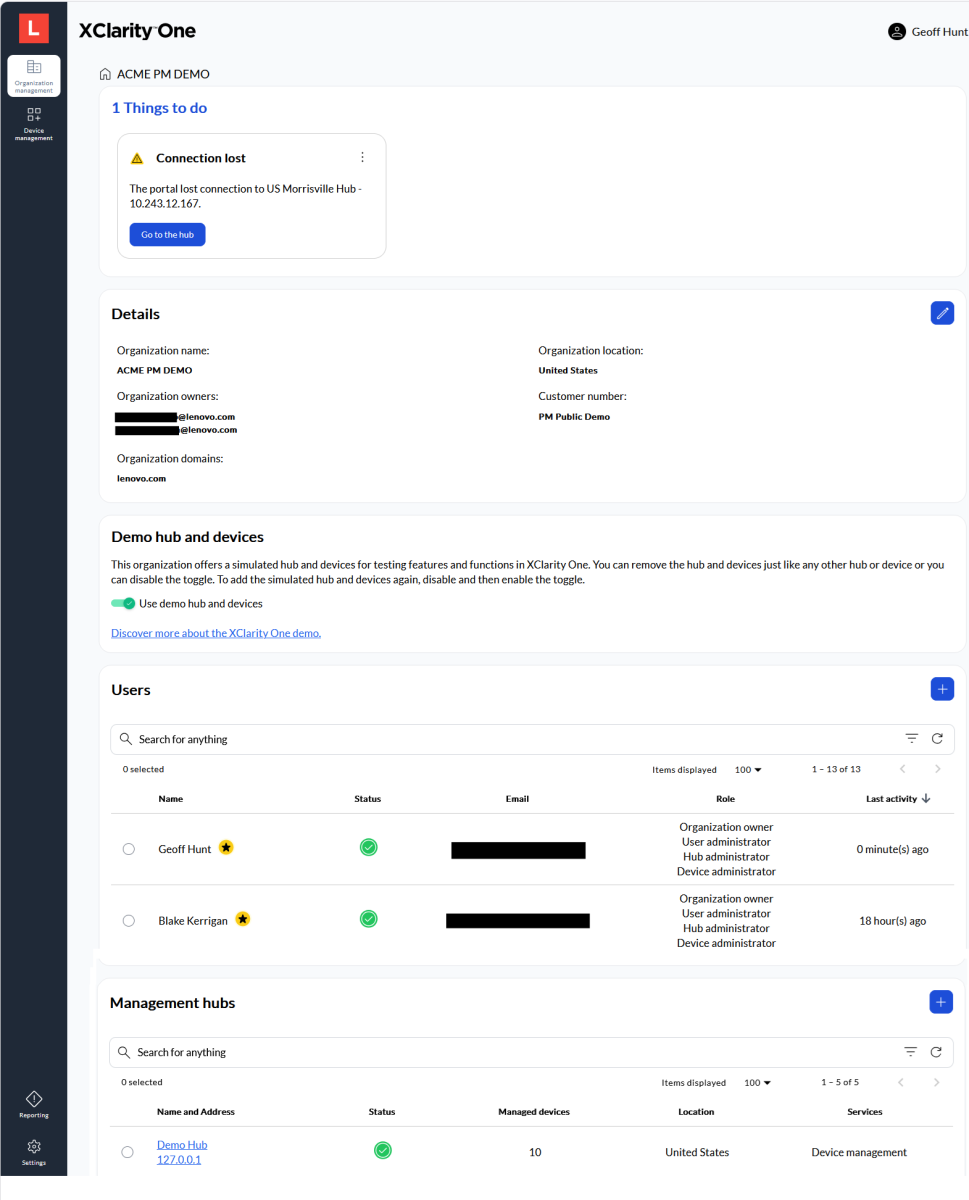Click the managed devices count 10

tap(535, 1152)
